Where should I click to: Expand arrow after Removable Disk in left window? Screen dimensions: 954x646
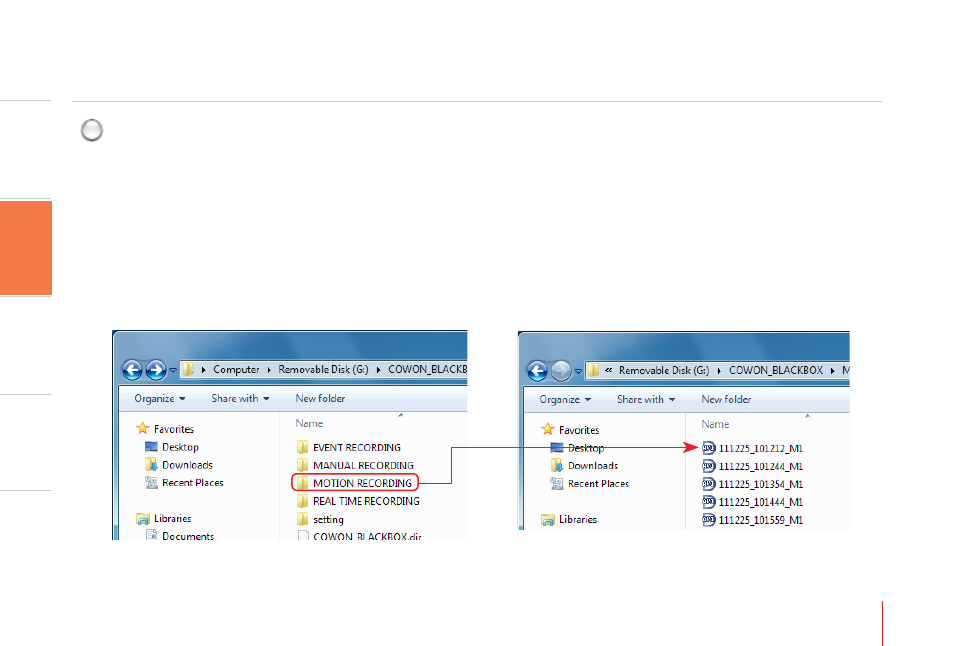(378, 370)
